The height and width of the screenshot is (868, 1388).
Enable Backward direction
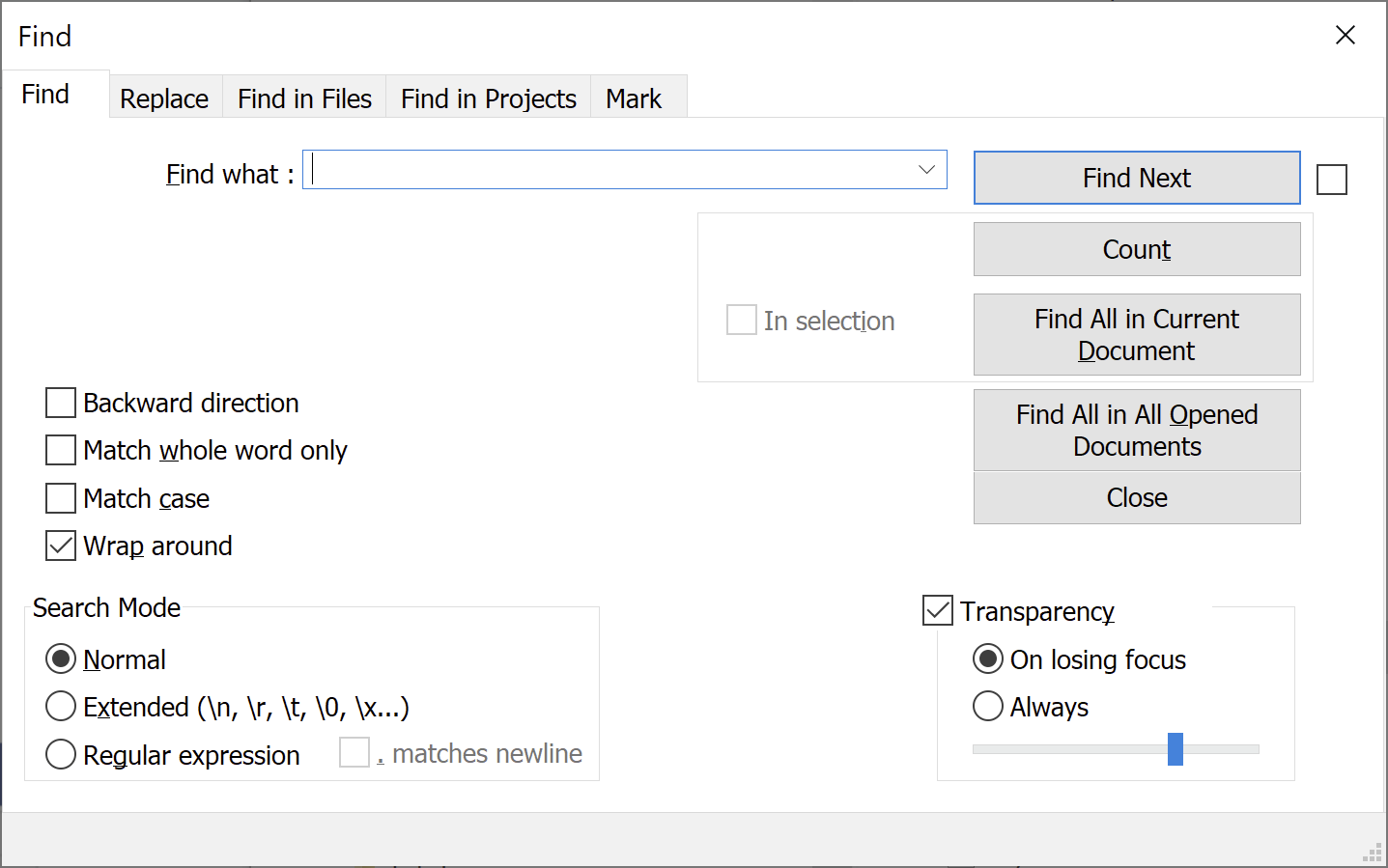click(x=60, y=403)
